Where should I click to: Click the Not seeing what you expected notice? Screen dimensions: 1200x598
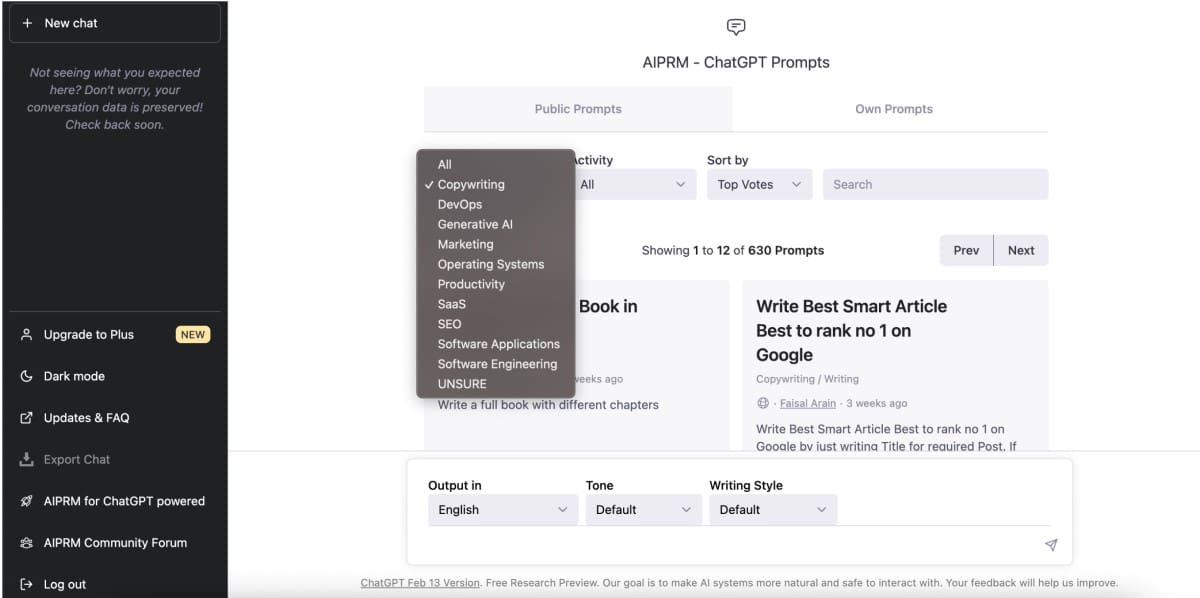click(x=115, y=99)
